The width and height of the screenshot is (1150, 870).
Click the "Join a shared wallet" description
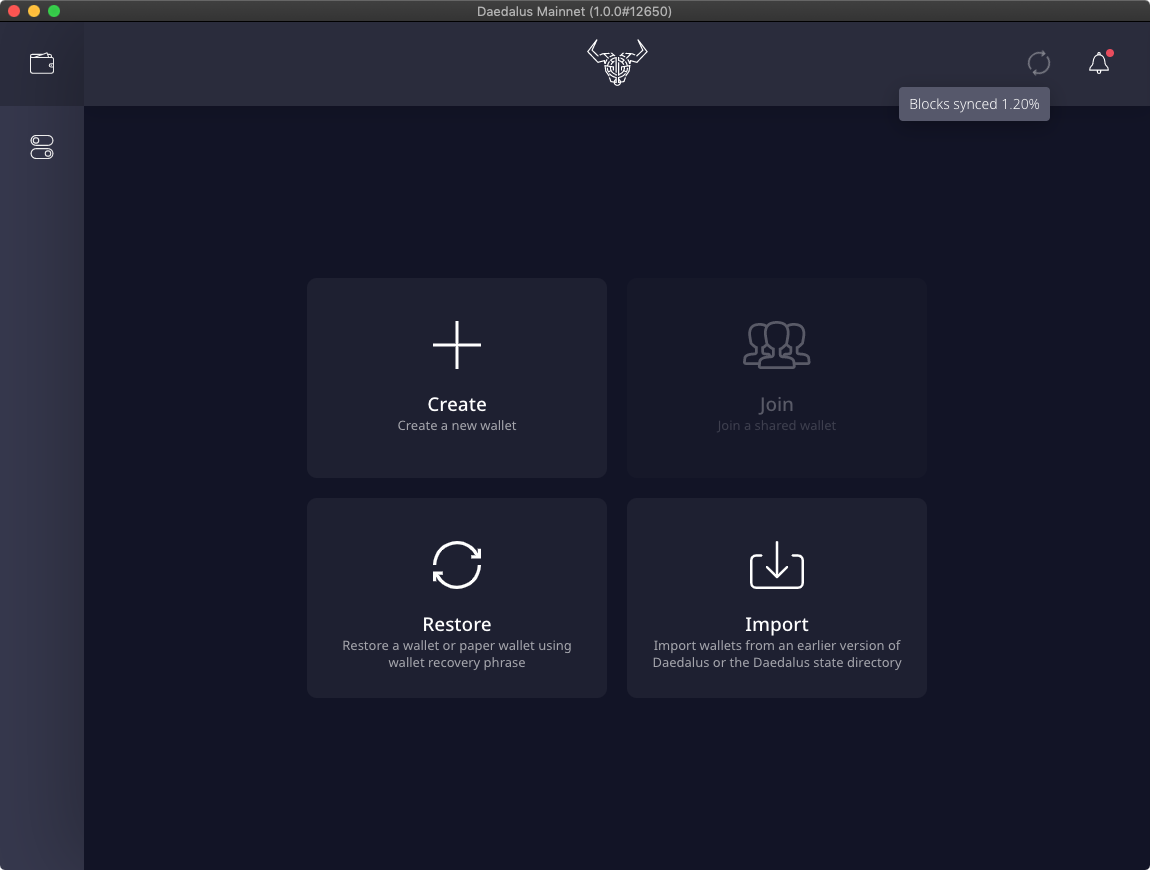coord(776,426)
